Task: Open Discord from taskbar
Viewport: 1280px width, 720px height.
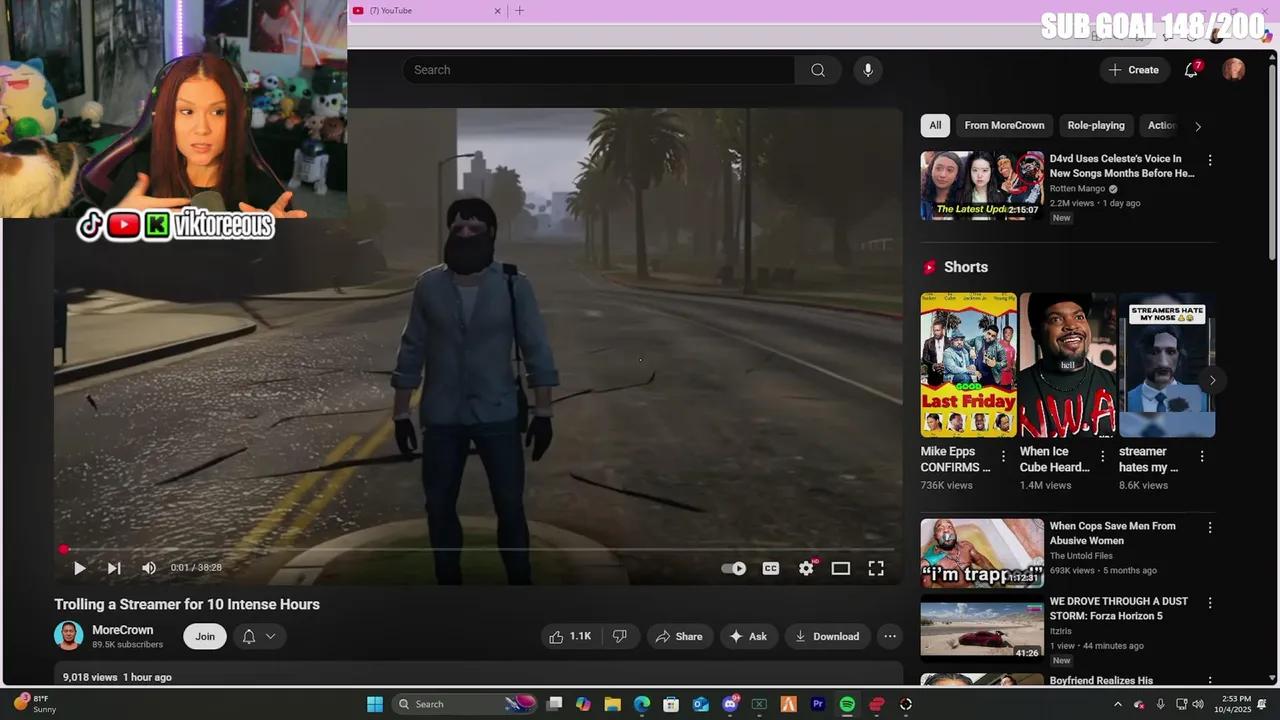Action: (730, 704)
